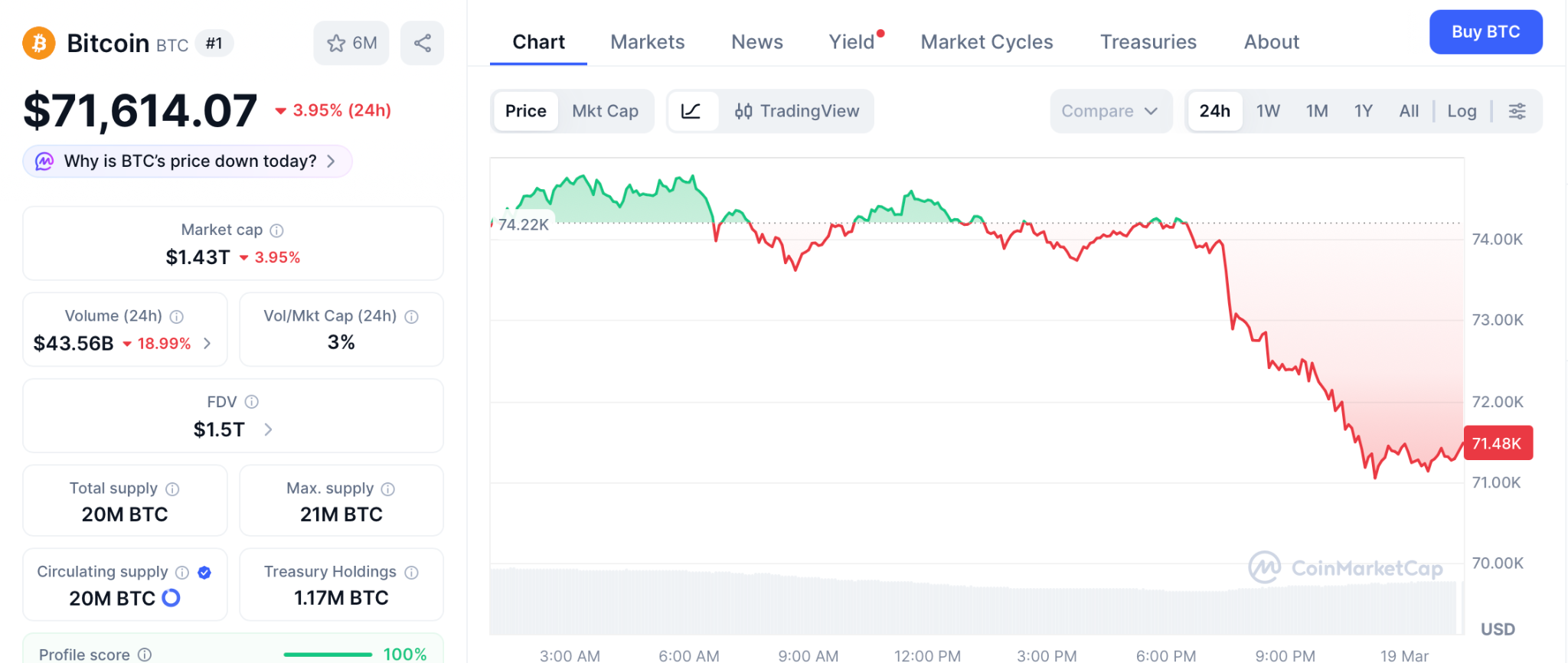
Task: Select the line chart view icon
Action: [691, 111]
